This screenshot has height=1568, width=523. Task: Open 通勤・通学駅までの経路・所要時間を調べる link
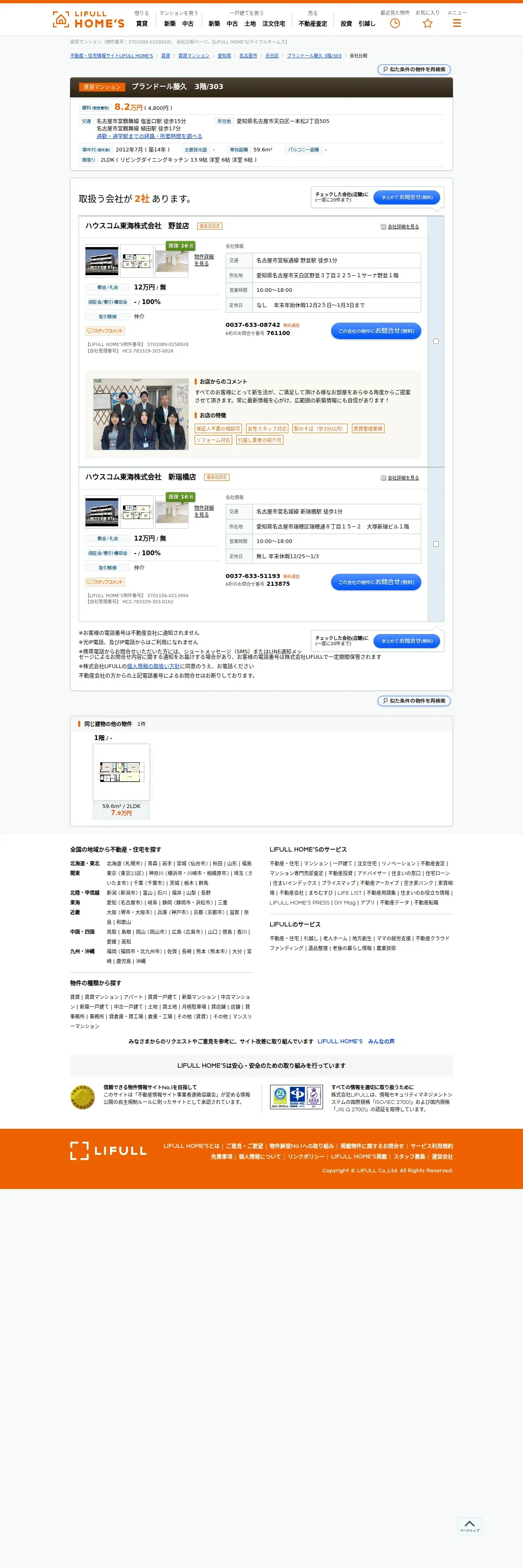coord(149,136)
